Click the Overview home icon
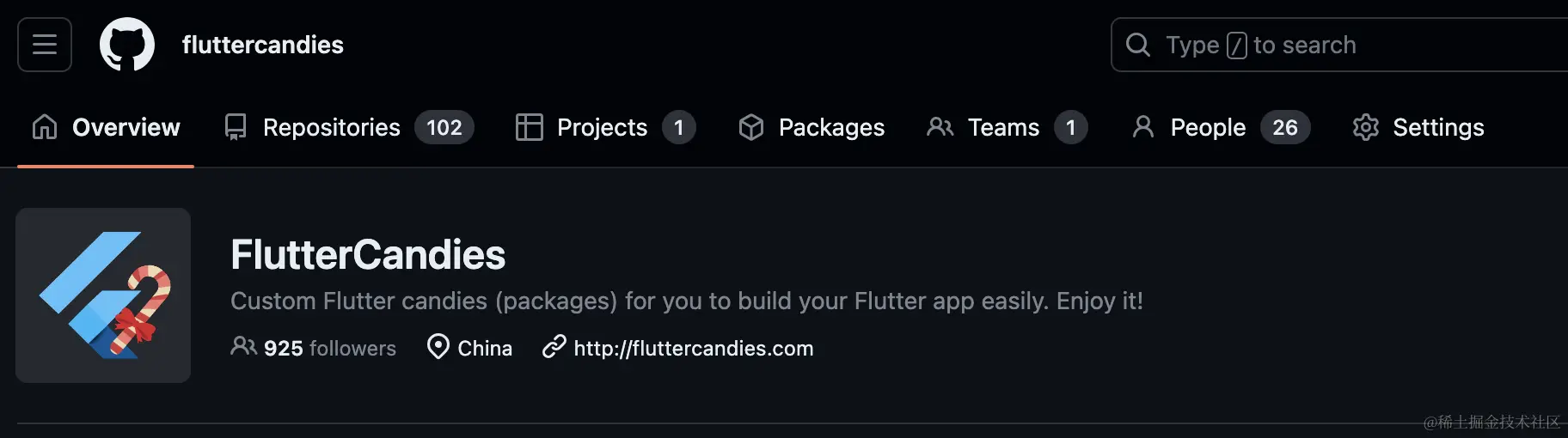 (45, 127)
